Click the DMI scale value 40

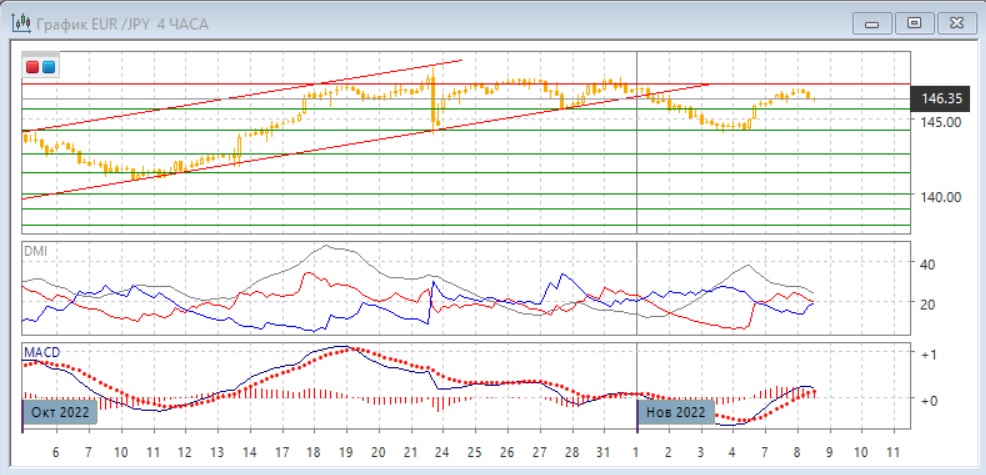click(x=926, y=265)
